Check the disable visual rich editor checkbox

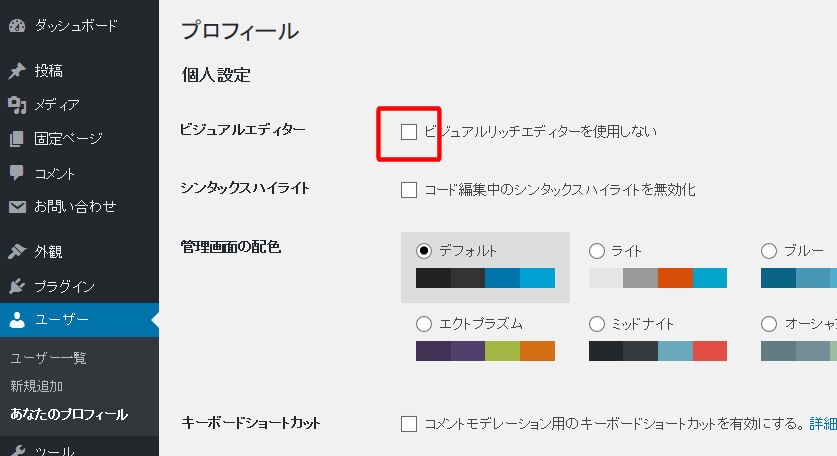point(408,131)
